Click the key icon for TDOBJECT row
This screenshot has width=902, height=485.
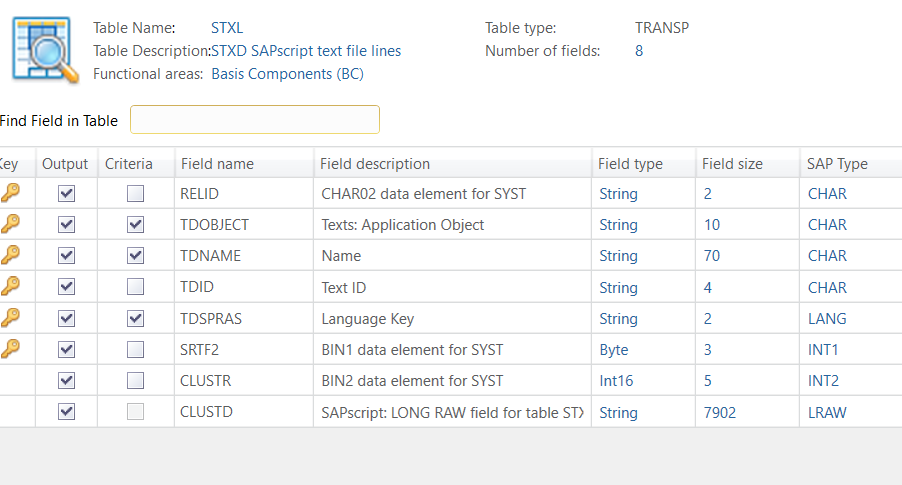click(x=10, y=225)
